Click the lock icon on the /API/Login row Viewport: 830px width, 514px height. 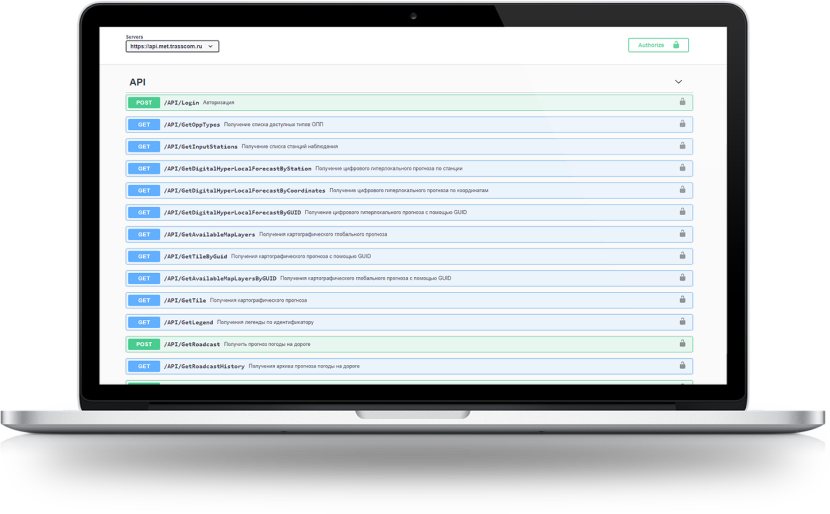pyautogui.click(x=682, y=102)
